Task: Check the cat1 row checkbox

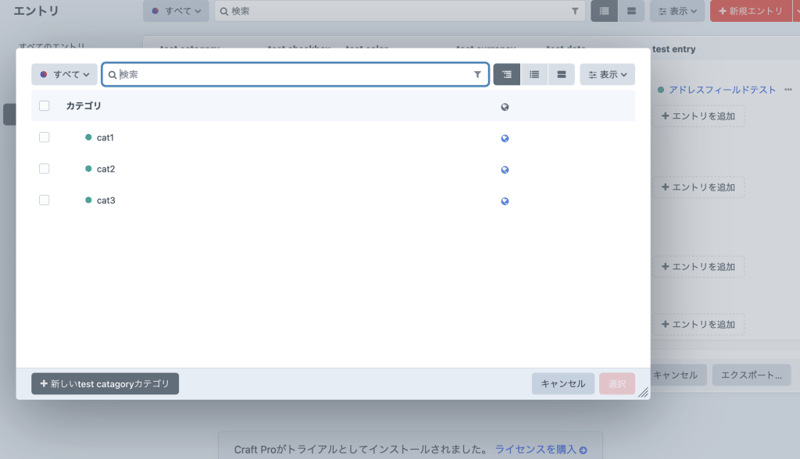Action: click(x=44, y=137)
